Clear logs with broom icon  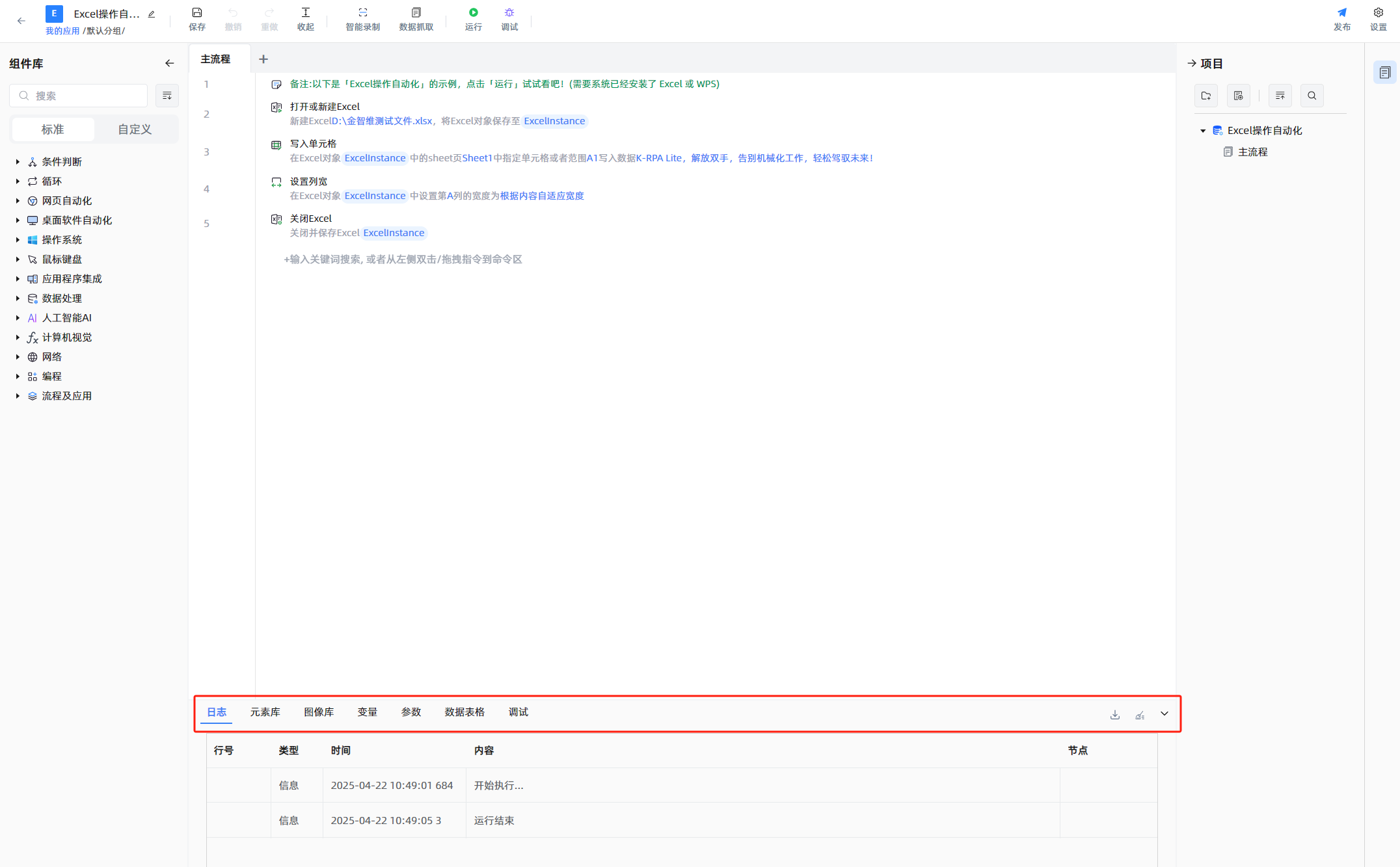click(x=1140, y=715)
